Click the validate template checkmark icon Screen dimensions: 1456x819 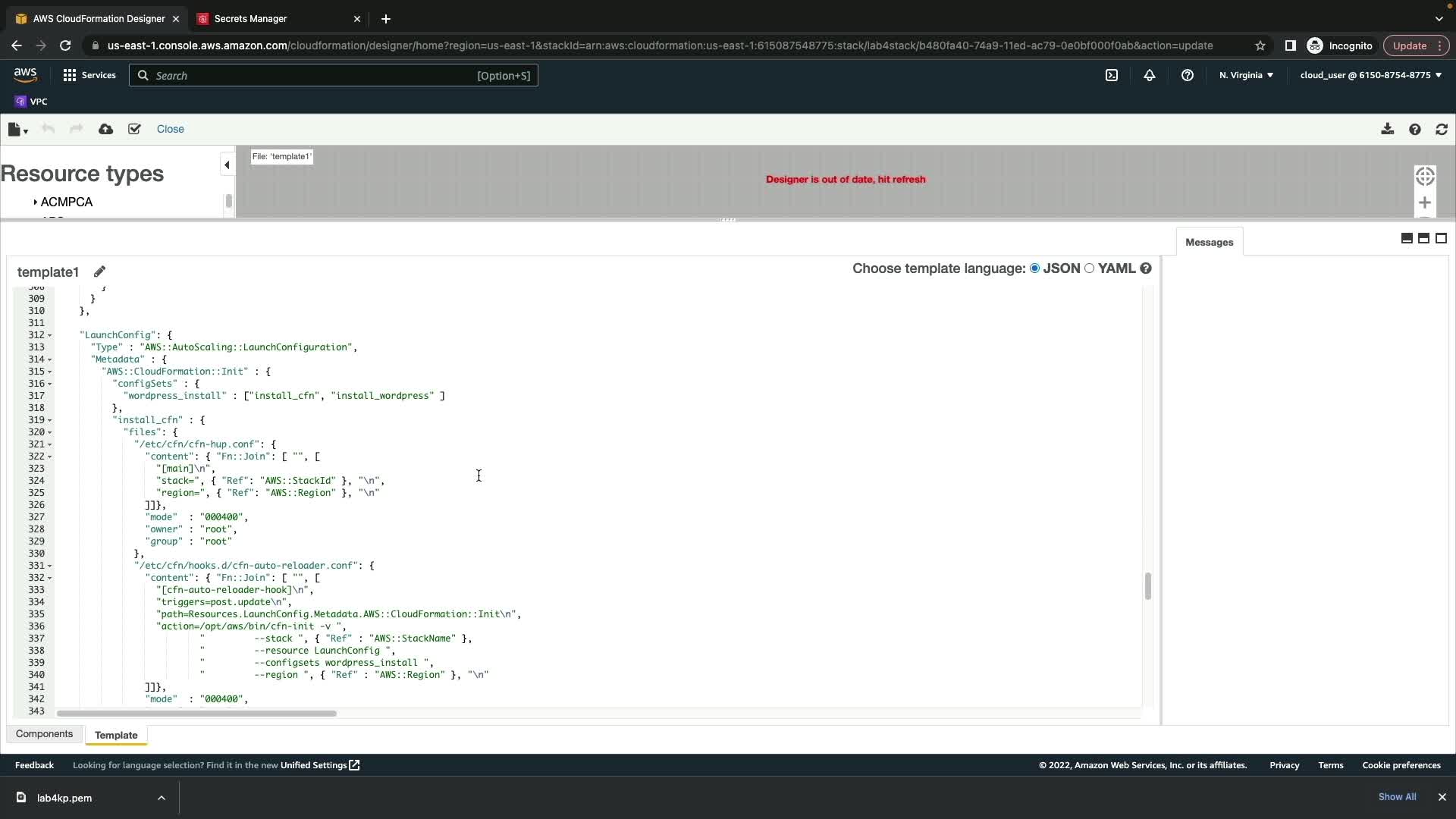[134, 130]
